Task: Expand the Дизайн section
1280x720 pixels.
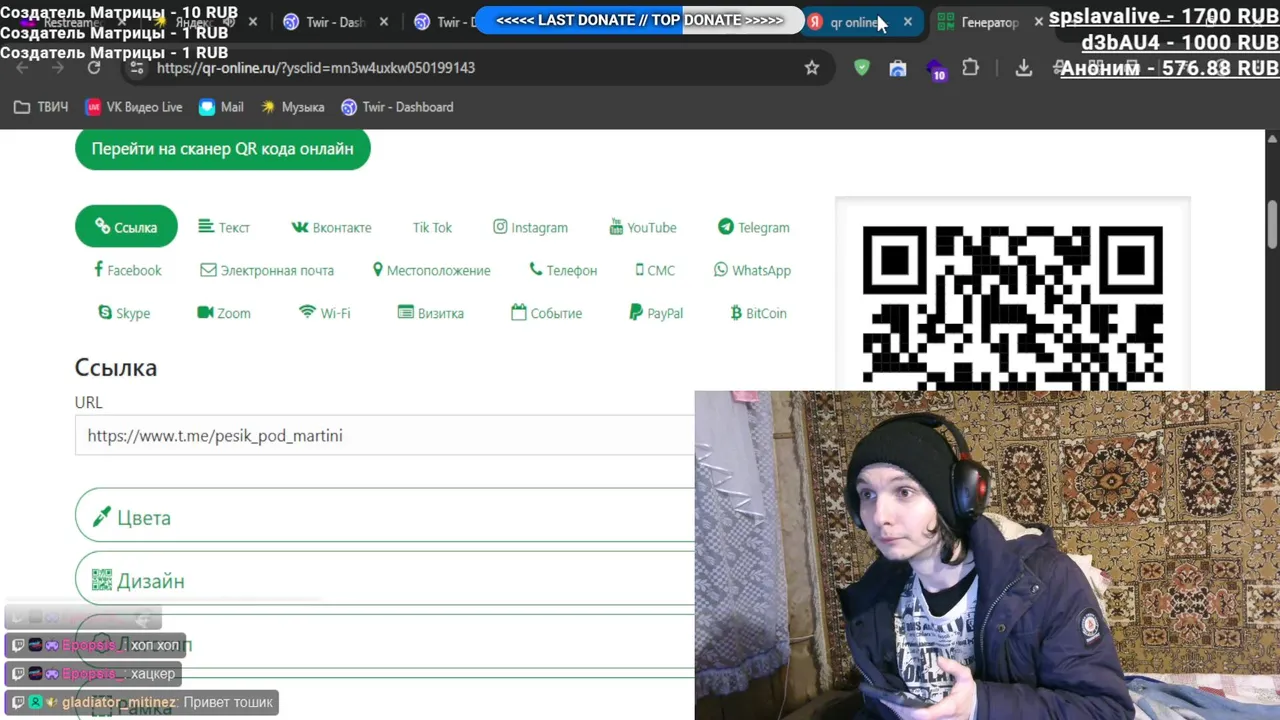Action: tap(385, 579)
